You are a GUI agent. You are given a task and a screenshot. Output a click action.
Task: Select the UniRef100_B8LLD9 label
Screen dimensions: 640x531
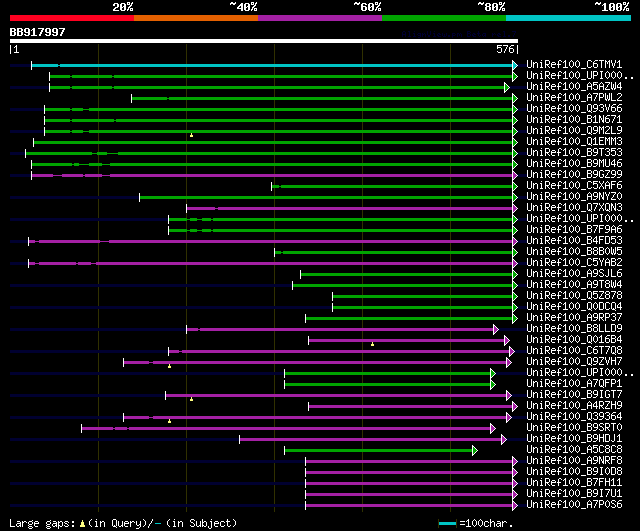574,329
